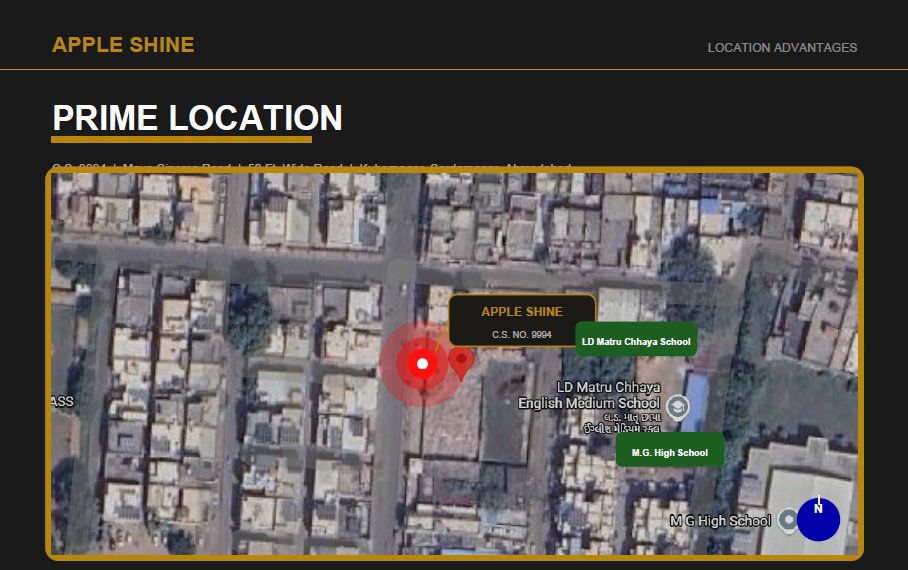Click the road intersection above the red marker
Viewport: 908px width, 570px height.
pyautogui.click(x=401, y=271)
